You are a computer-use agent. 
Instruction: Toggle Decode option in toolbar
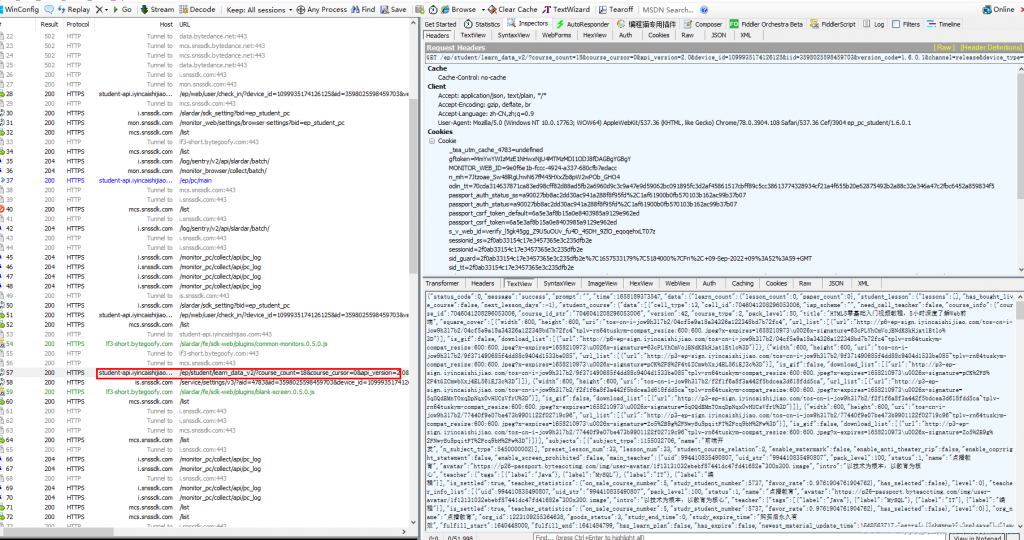click(x=197, y=10)
